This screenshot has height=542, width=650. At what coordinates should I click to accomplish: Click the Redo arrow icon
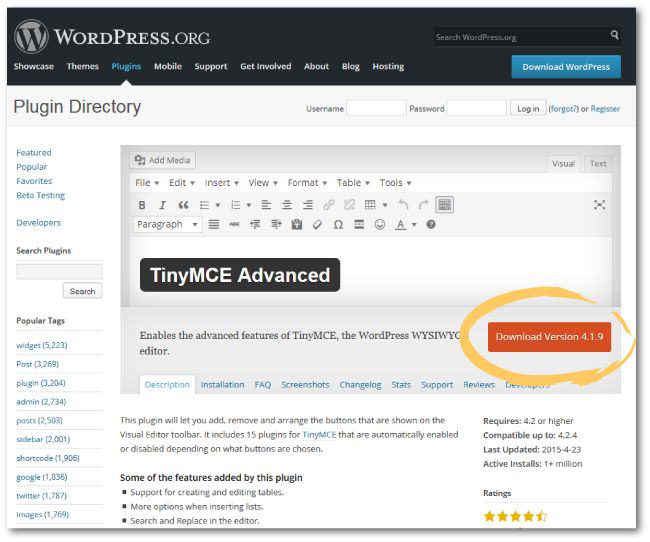[423, 205]
